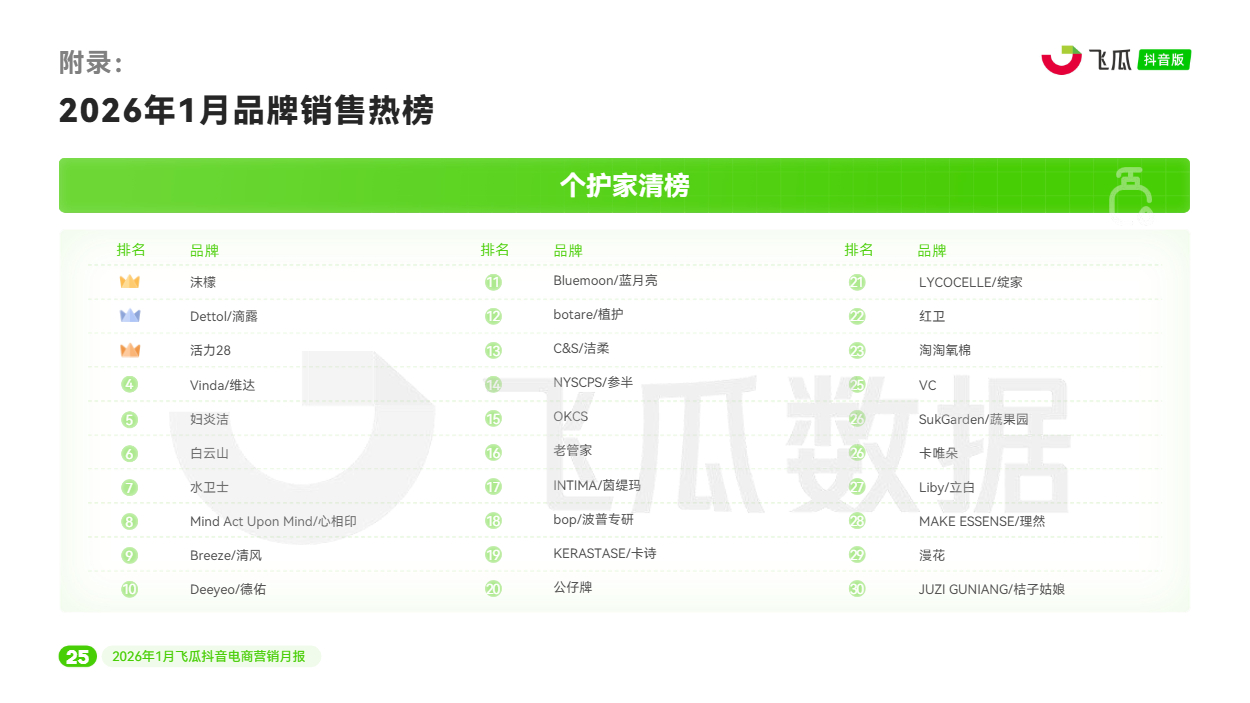
Task: Select the rank 11 badge beside Bluemoon/蓝月亮
Action: (x=493, y=282)
